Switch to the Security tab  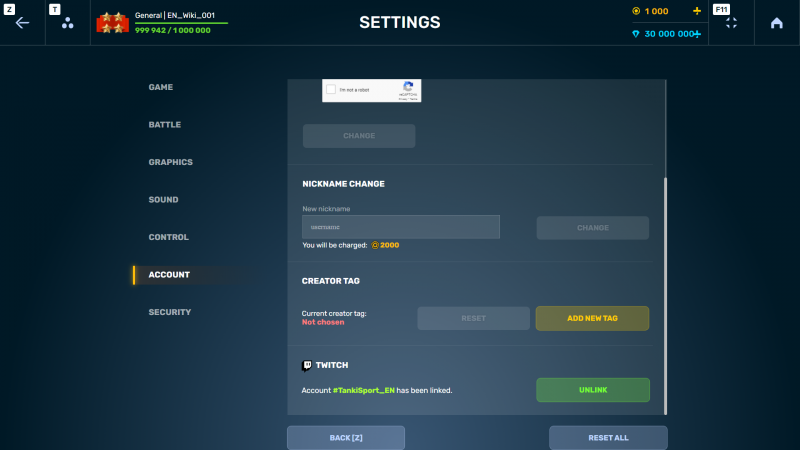[x=170, y=312]
